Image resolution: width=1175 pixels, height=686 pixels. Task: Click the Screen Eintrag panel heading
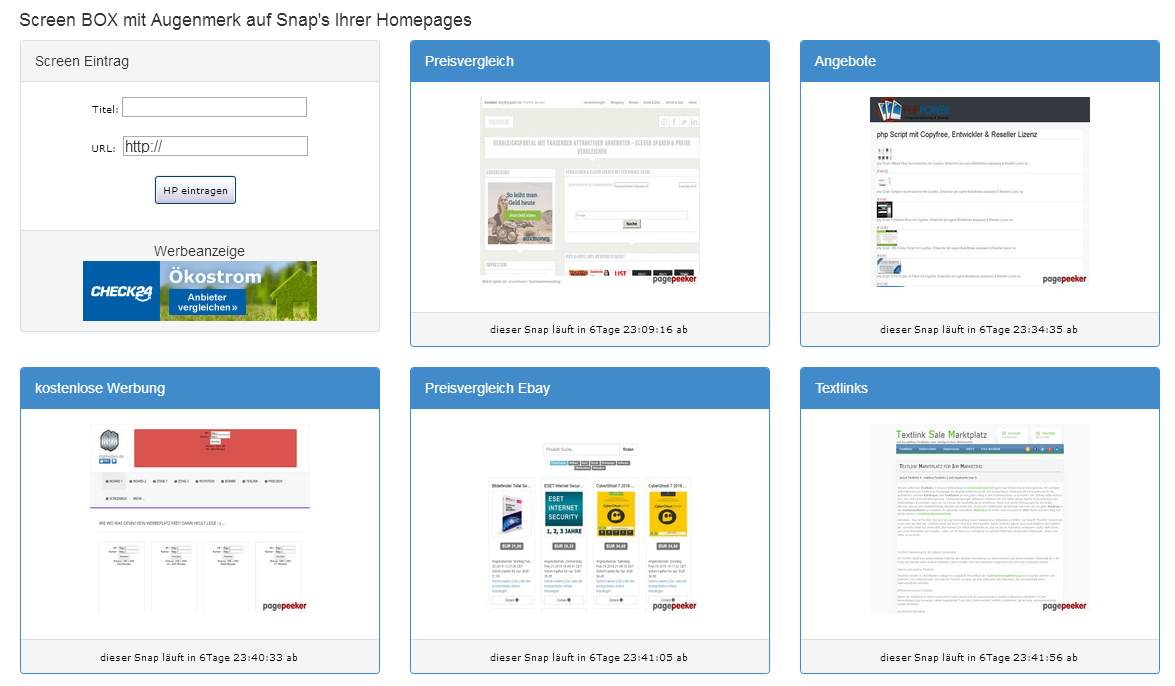pyautogui.click(x=82, y=61)
